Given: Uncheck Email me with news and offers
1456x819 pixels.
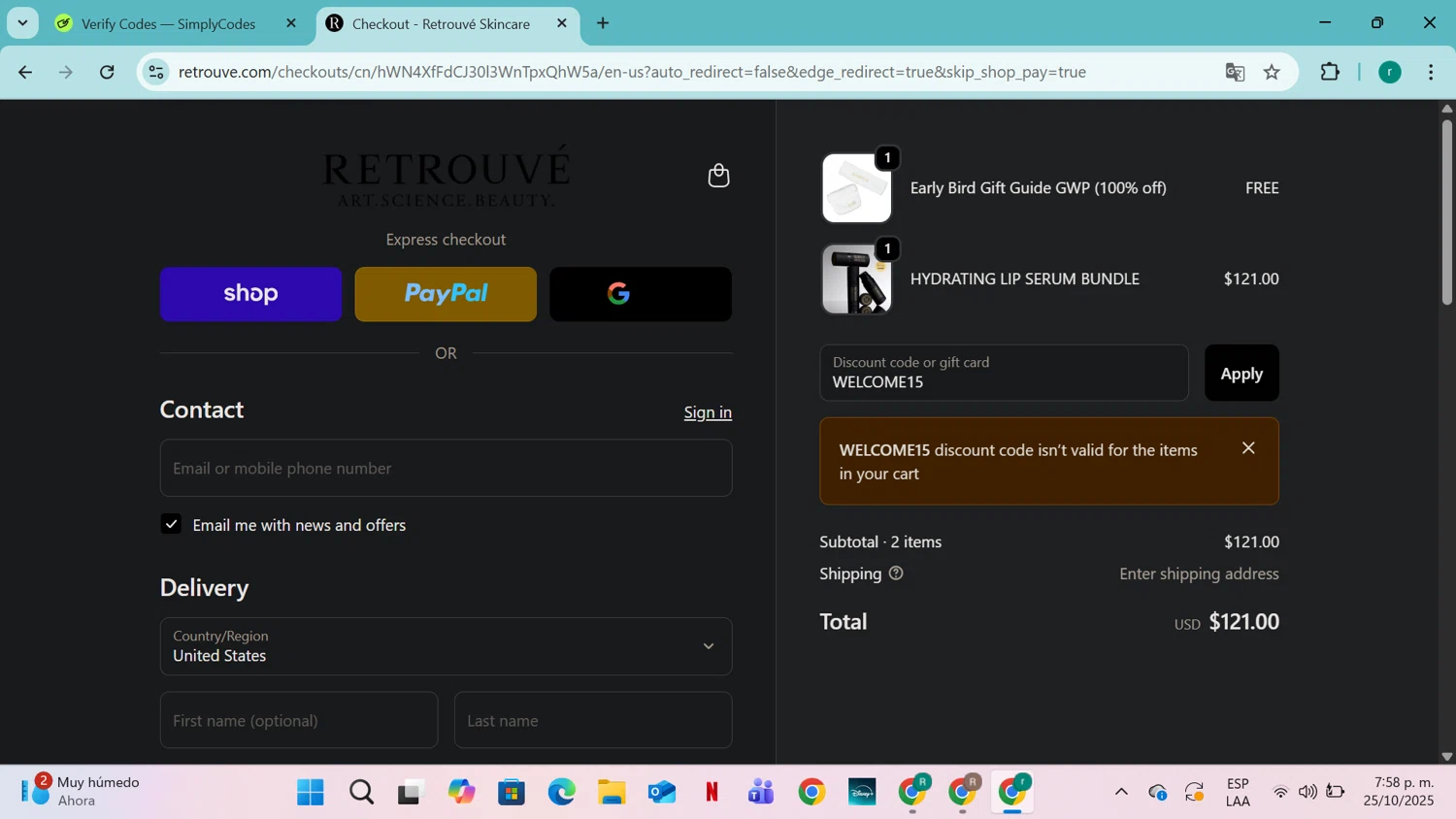Looking at the screenshot, I should point(171,524).
